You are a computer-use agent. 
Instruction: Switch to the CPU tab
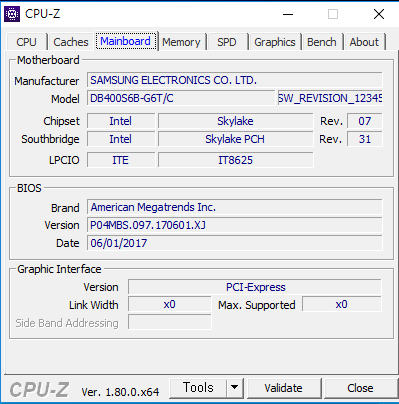pyautogui.click(x=26, y=42)
